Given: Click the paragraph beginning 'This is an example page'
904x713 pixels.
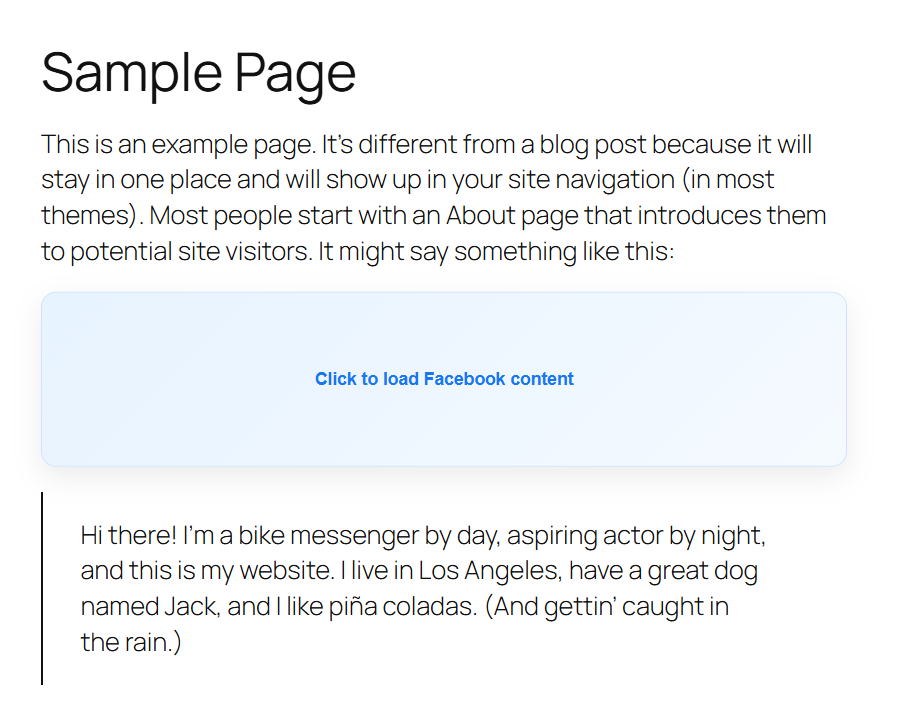Looking at the screenshot, I should point(430,195).
